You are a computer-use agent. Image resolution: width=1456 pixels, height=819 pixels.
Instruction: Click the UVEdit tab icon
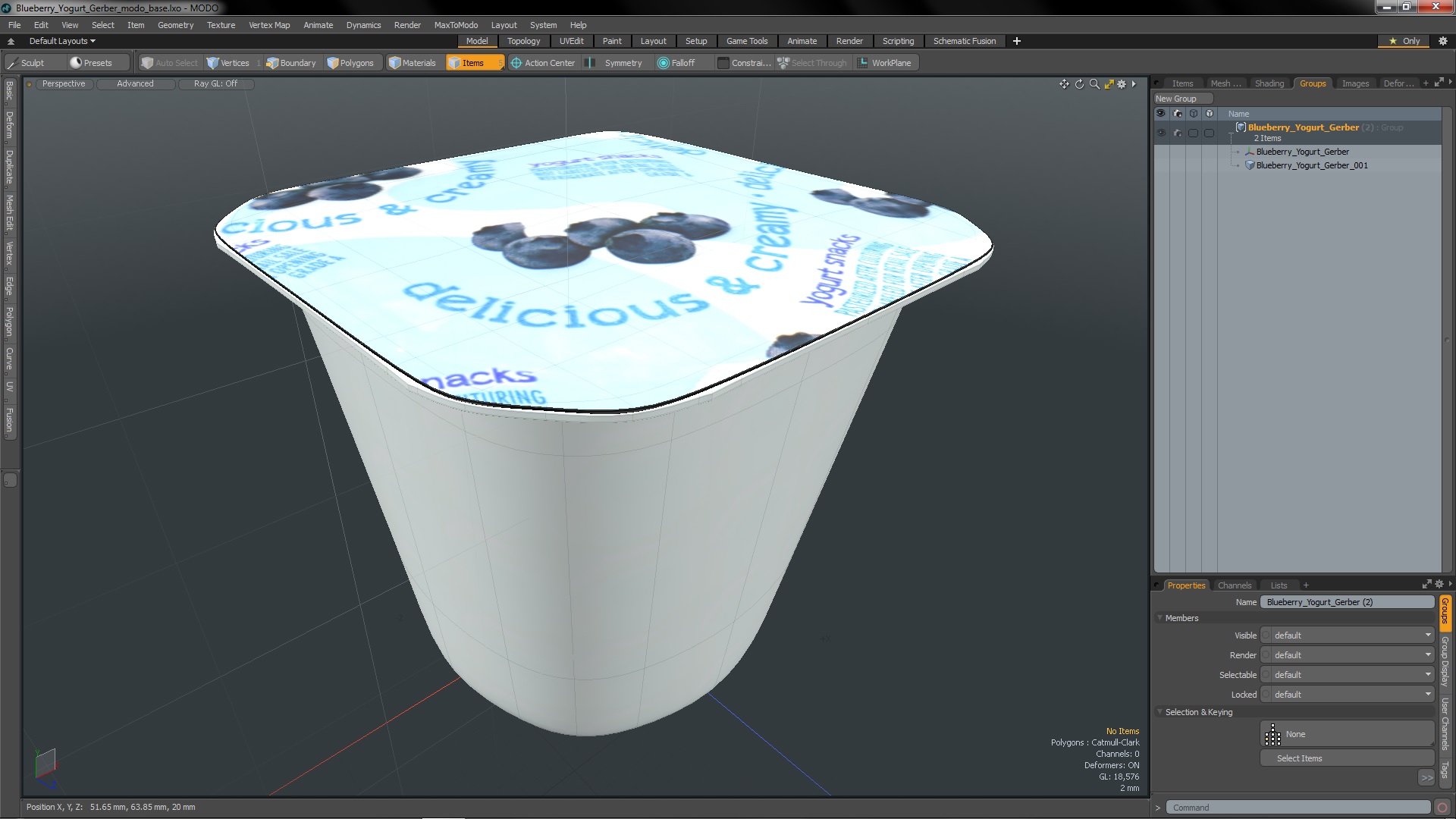[x=571, y=41]
